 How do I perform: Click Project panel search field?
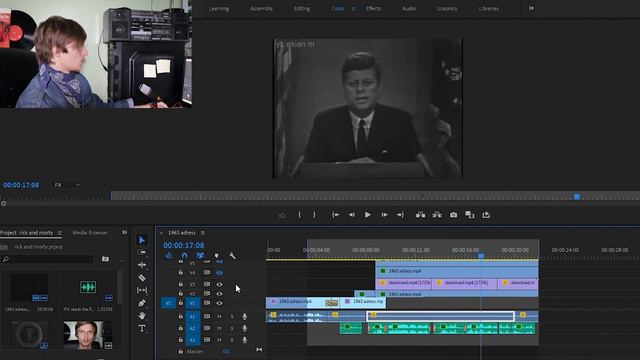point(48,259)
